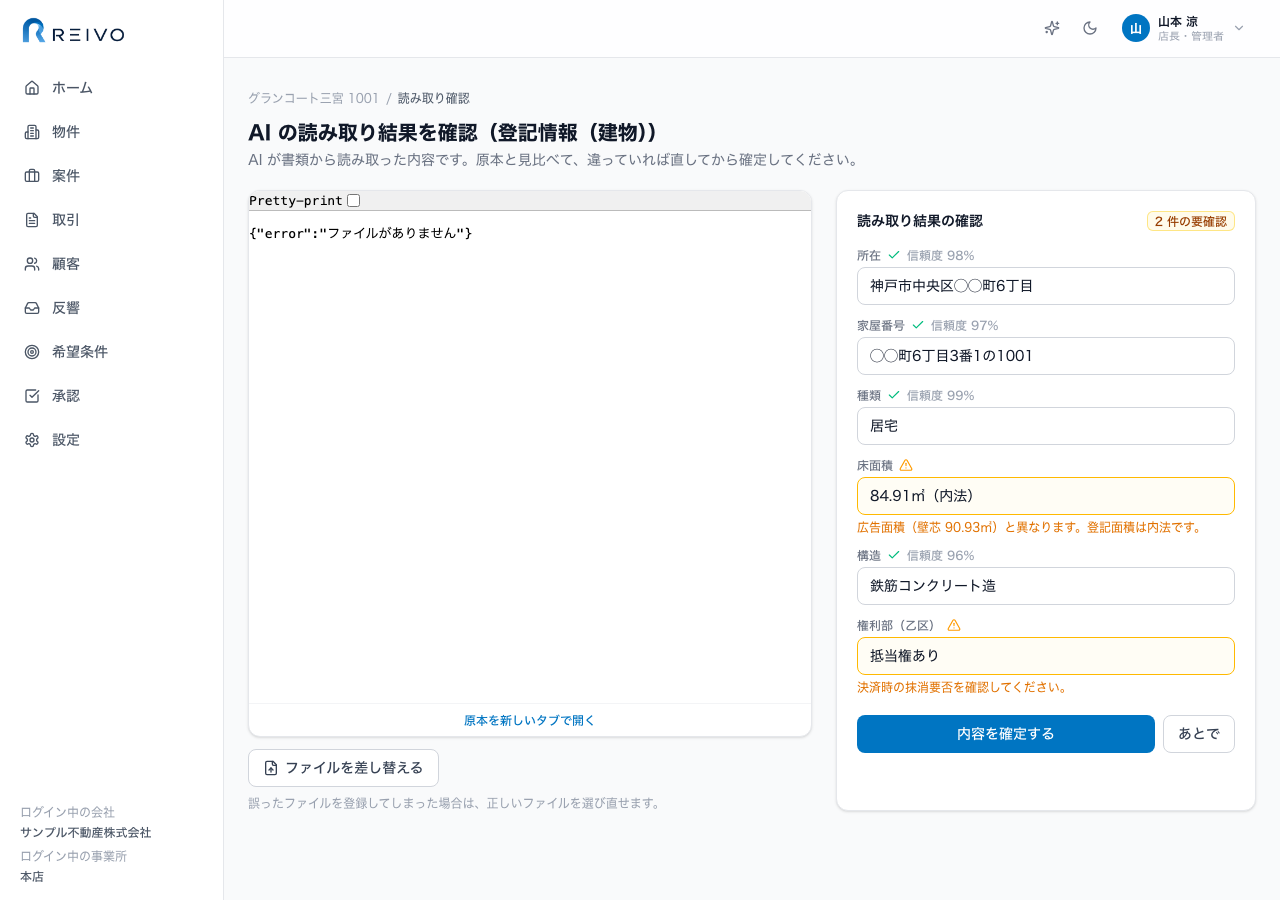Click the 信頼度 97% text
The image size is (1280, 900).
(x=965, y=325)
